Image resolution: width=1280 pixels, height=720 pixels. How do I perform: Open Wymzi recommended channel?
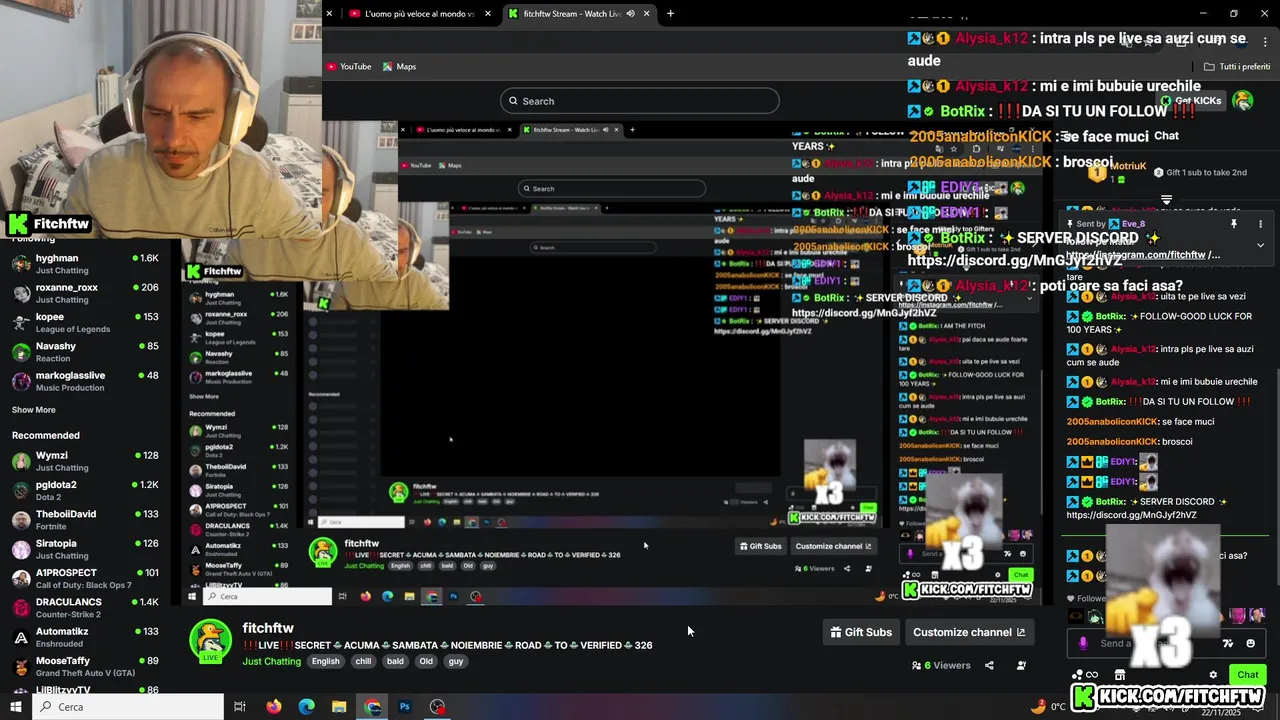pos(86,461)
